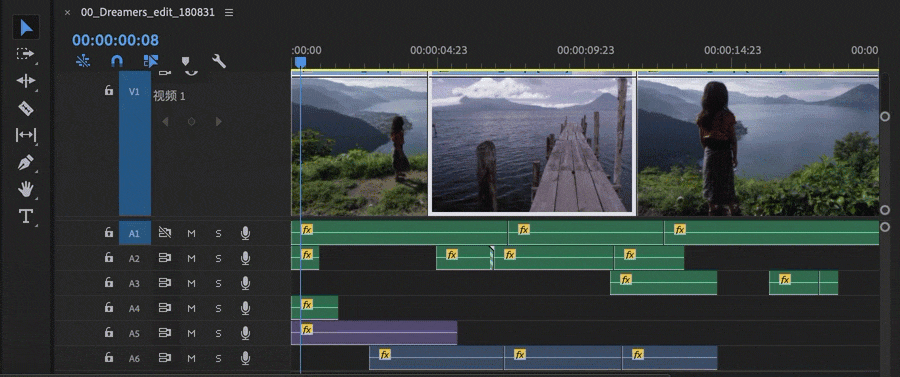Mute audio track A3
900x377 pixels.
pyautogui.click(x=192, y=283)
